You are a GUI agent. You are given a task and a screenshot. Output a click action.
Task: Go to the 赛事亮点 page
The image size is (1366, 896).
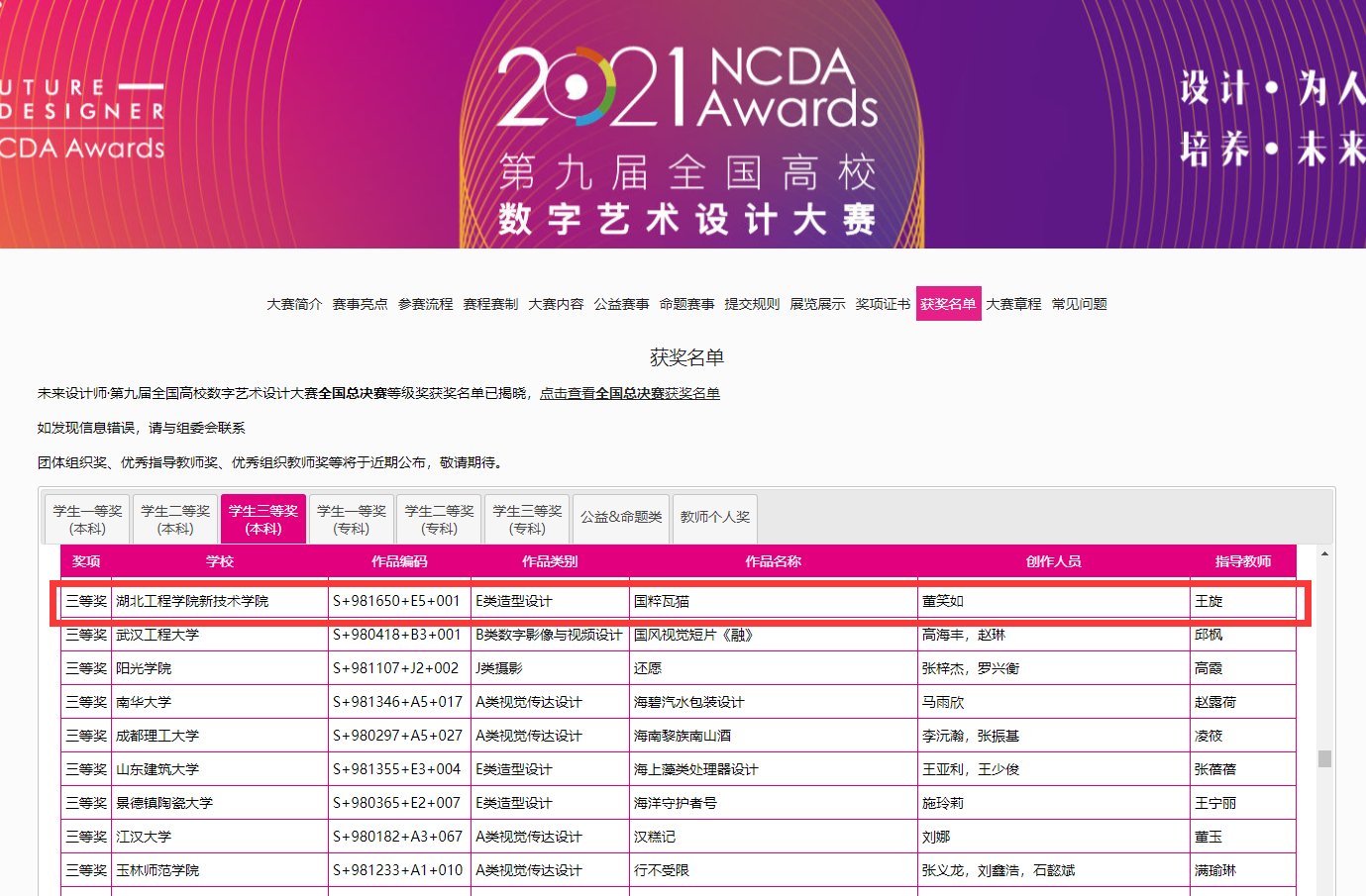(360, 304)
